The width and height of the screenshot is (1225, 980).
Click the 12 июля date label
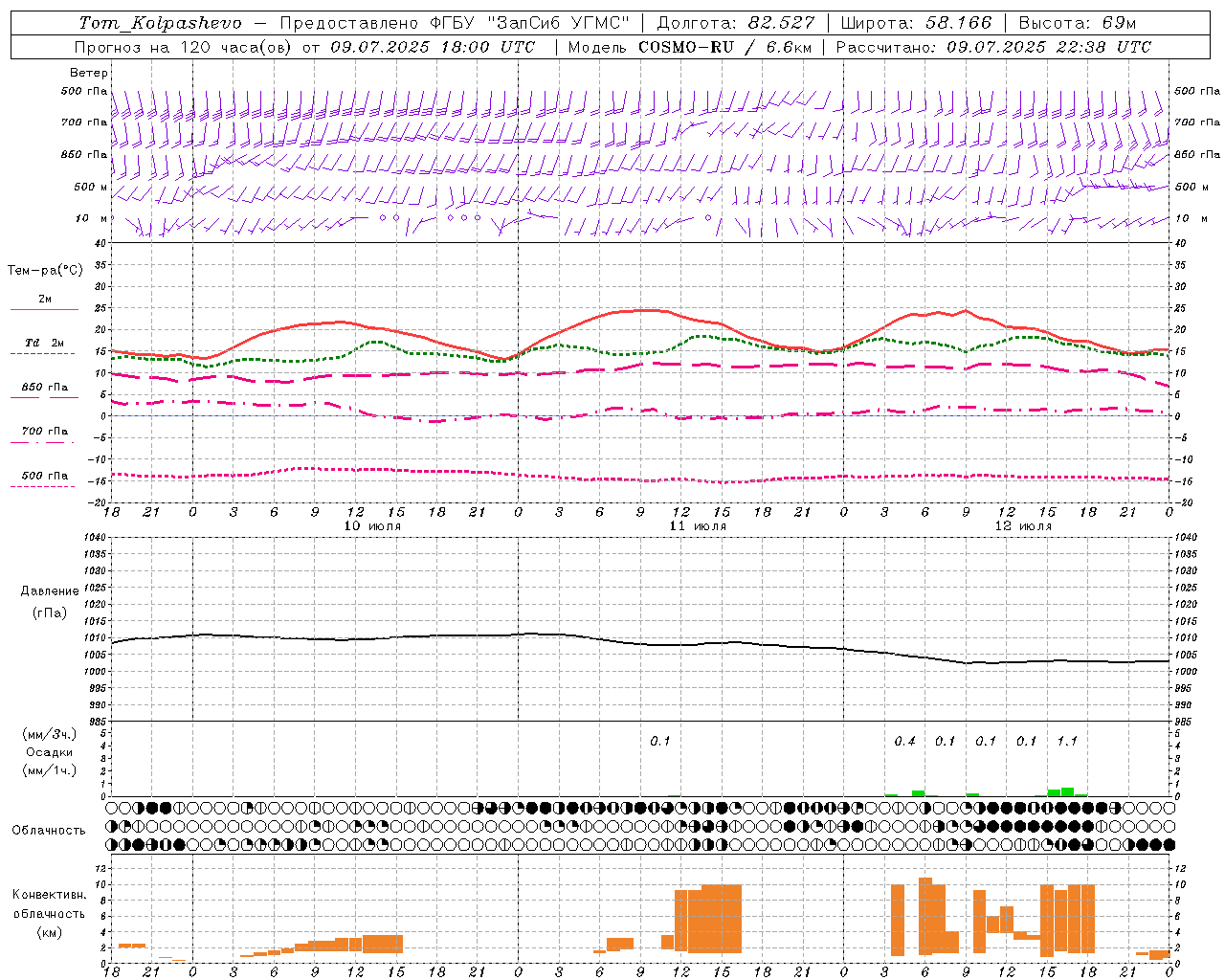click(1023, 526)
